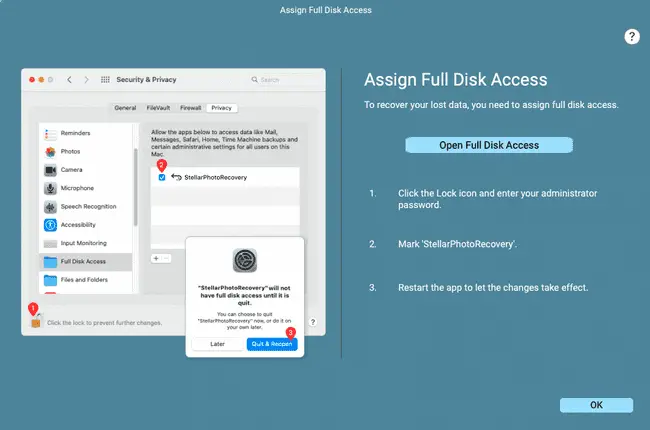
Task: Click the StellarPhotoRecovery app icon in the list
Action: [176, 177]
